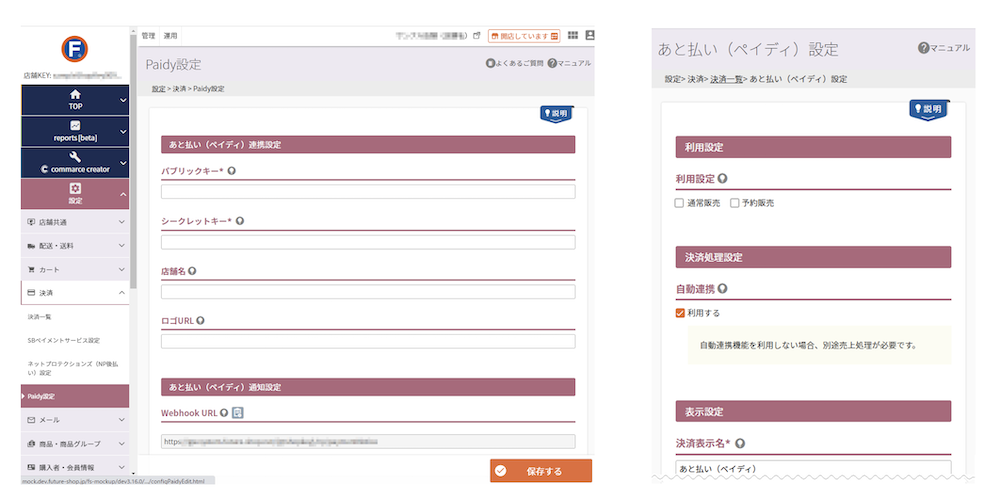Click the question-mark icon in right panel マニュアル

coord(923,48)
